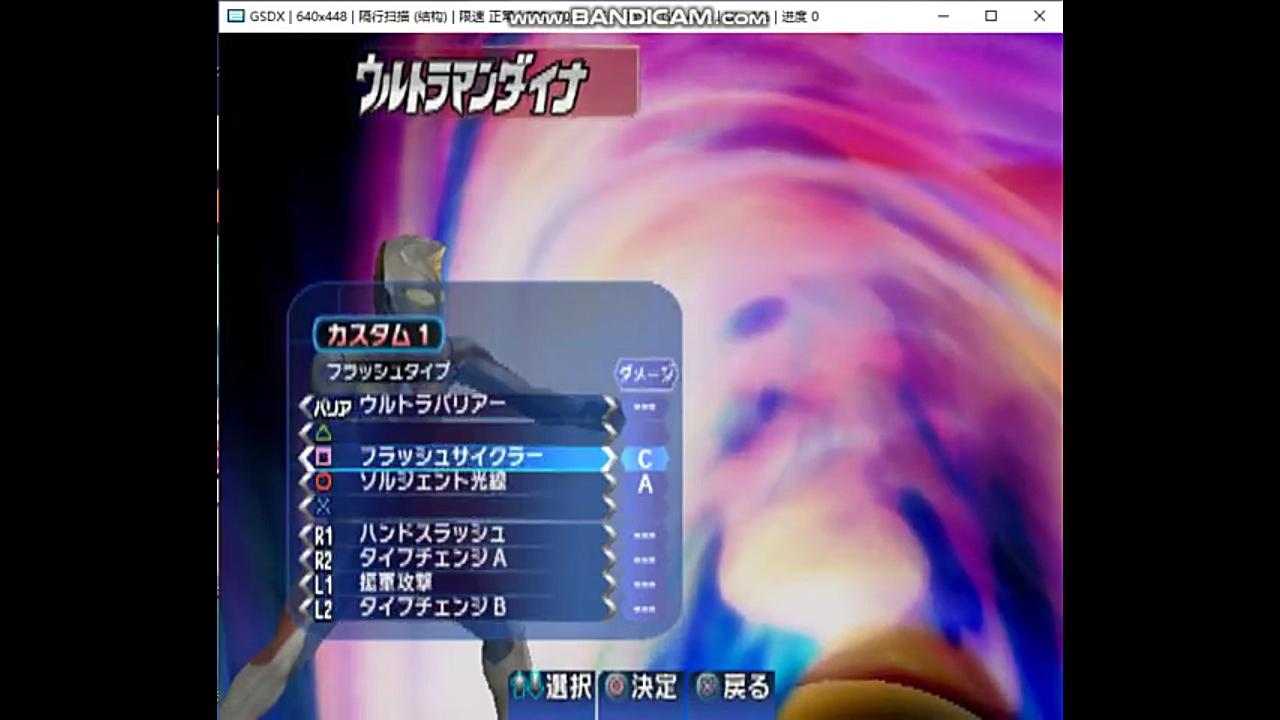The height and width of the screenshot is (720, 1280).
Task: Click the R2 button label beside タイプチェンジA
Action: 323,560
